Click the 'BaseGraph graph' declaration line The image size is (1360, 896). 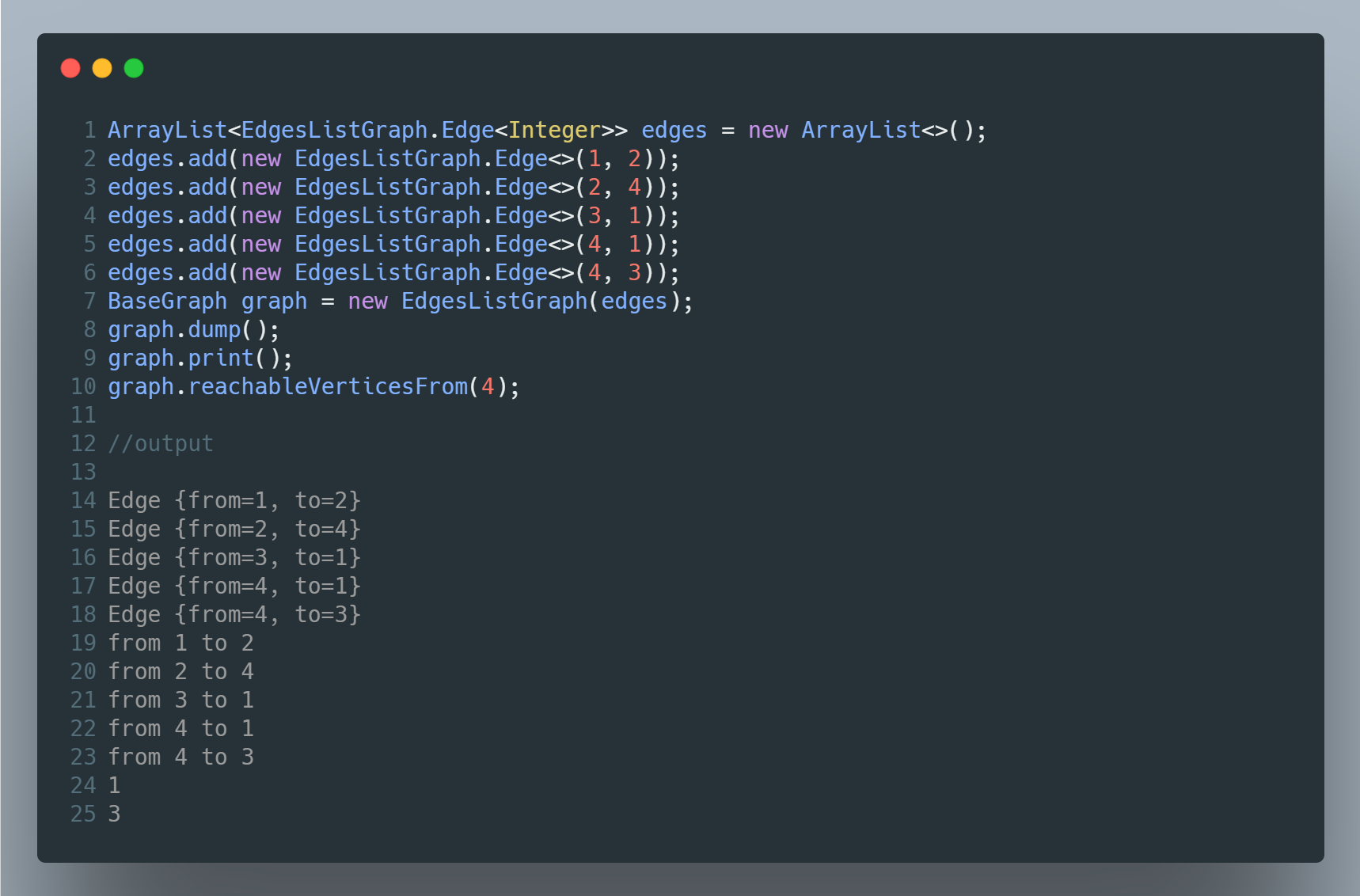pos(401,301)
